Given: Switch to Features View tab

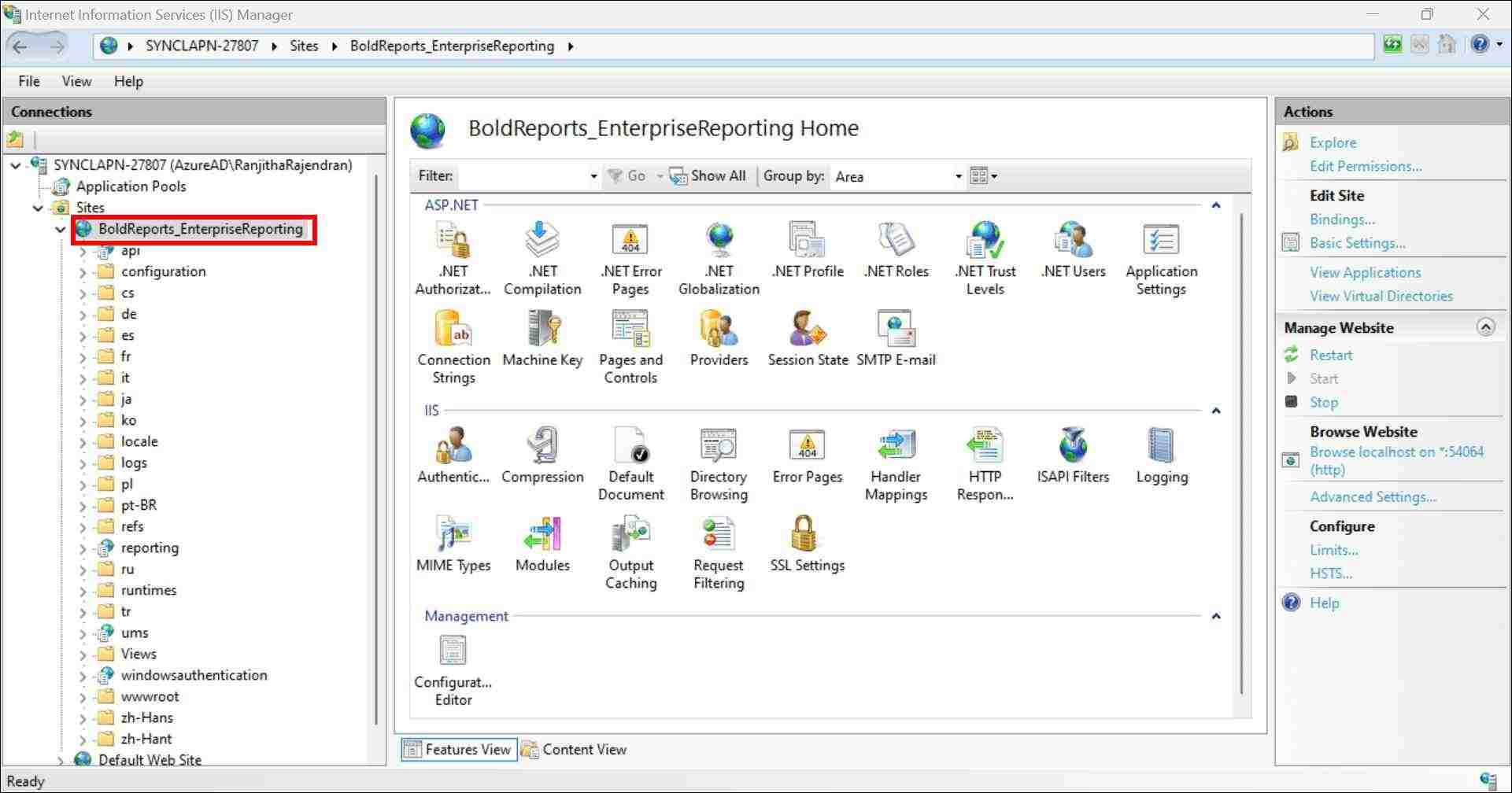Looking at the screenshot, I should point(459,749).
